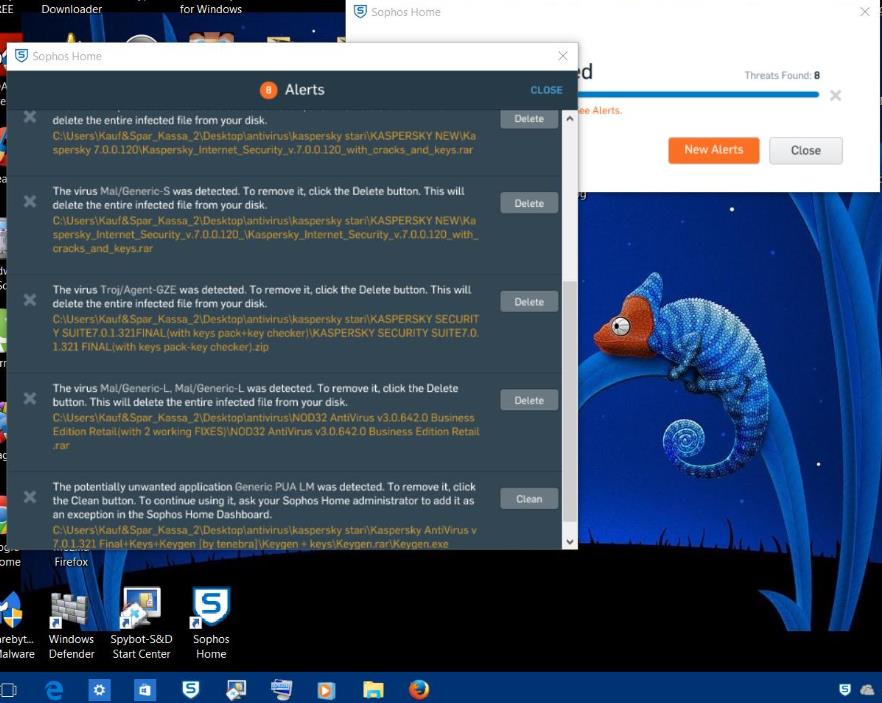Image resolution: width=882 pixels, height=703 pixels.
Task: Click the Troj/Agent-GZE file path text
Action: click(x=266, y=333)
